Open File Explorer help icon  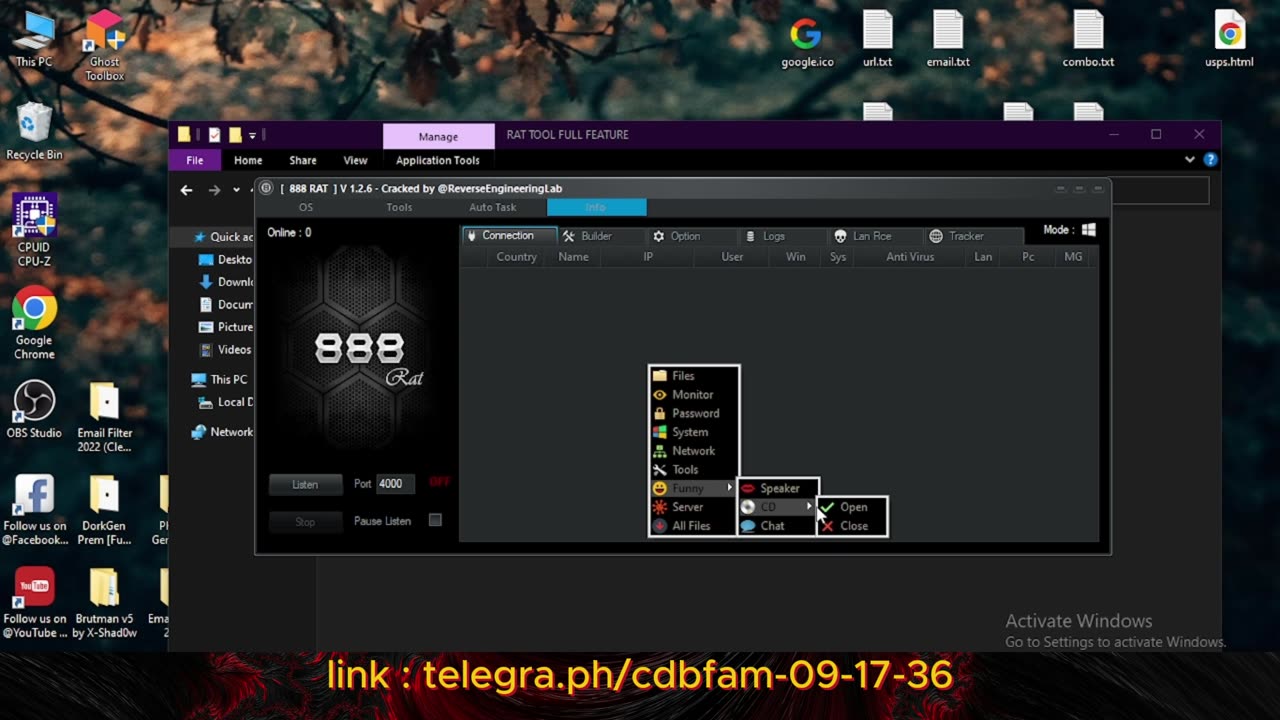coord(1210,159)
